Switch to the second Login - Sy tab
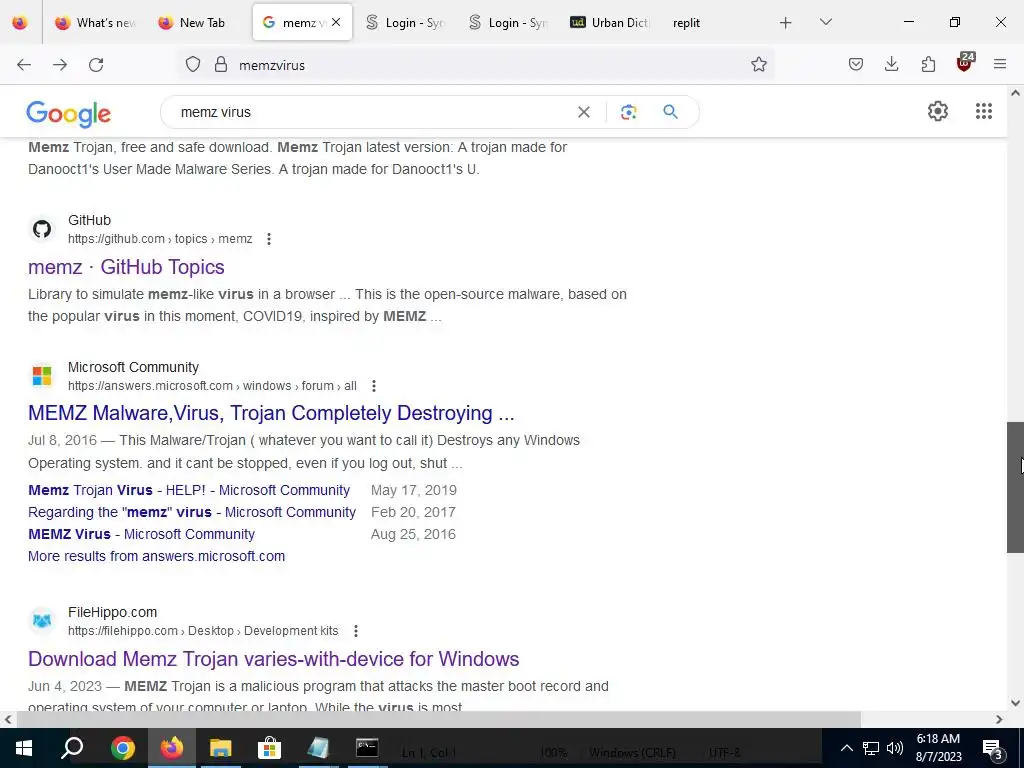 pyautogui.click(x=508, y=23)
